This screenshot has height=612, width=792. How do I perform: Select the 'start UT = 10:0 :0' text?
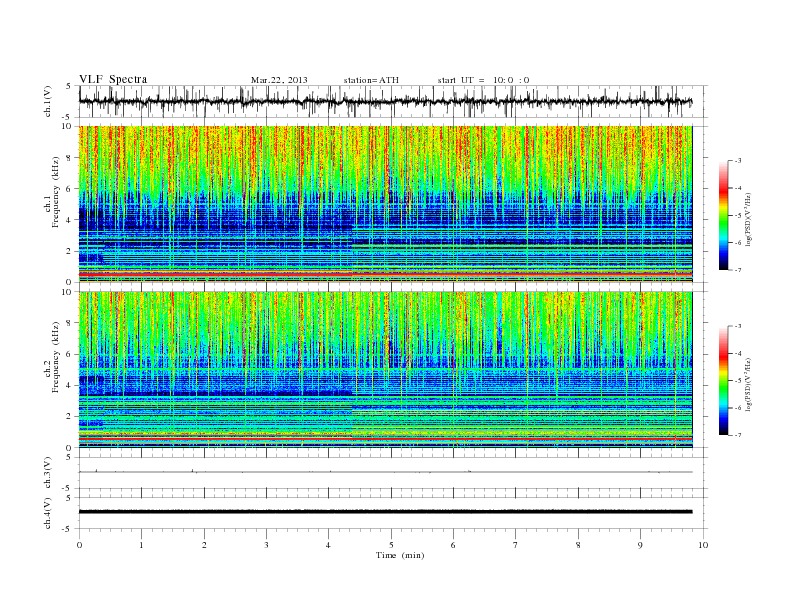click(483, 80)
